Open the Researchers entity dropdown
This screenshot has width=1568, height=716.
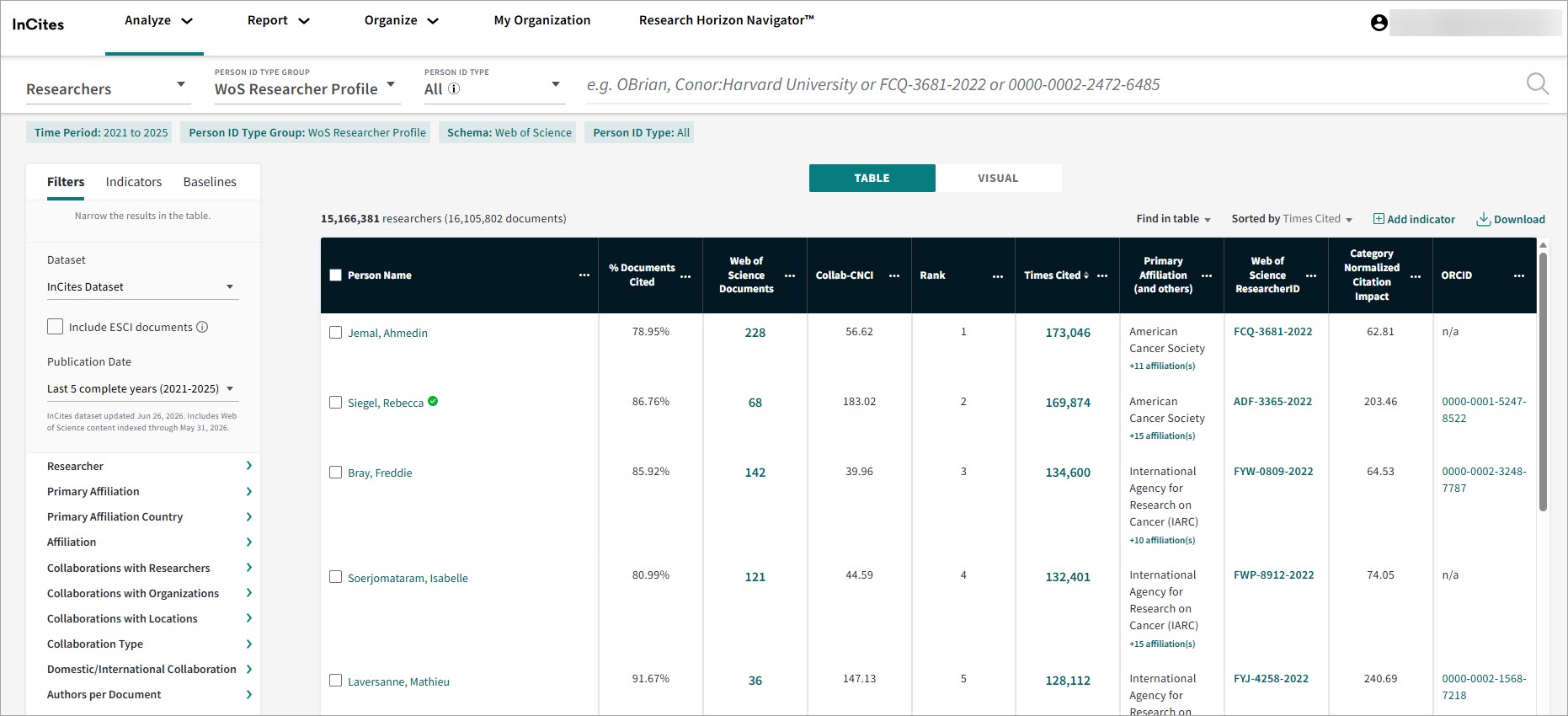pos(108,88)
